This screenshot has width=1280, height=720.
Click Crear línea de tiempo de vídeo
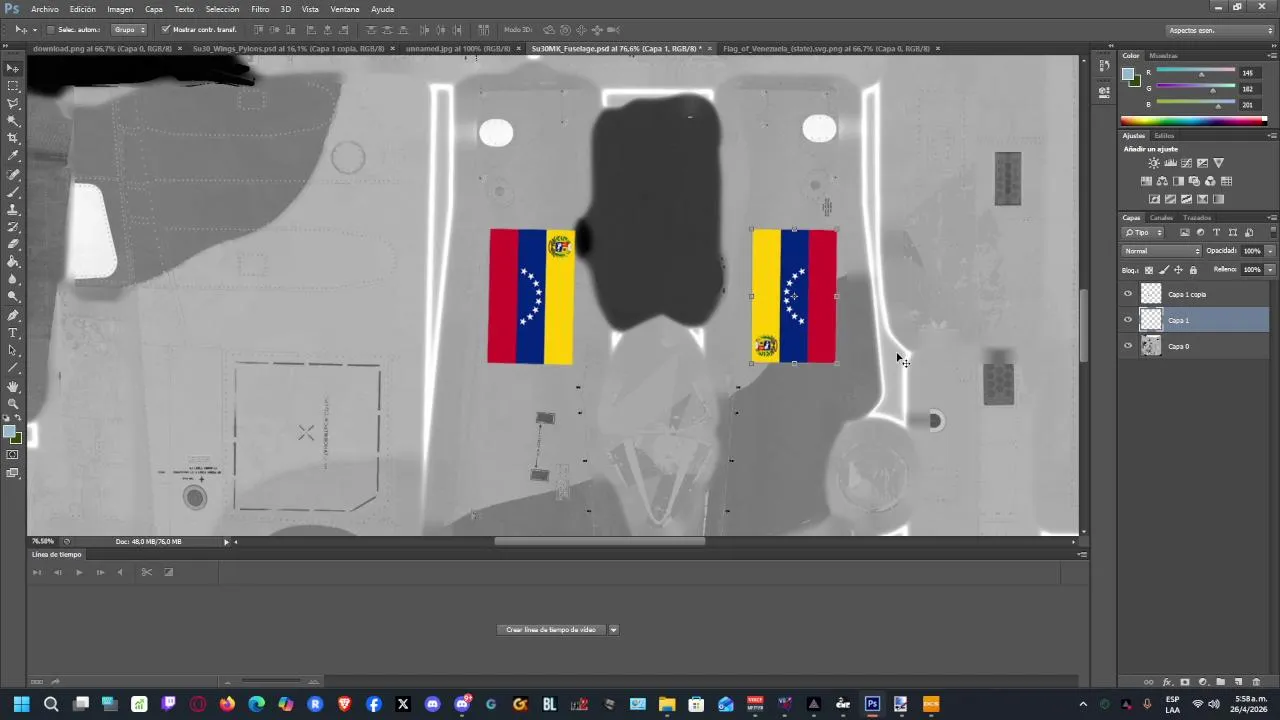coord(551,630)
